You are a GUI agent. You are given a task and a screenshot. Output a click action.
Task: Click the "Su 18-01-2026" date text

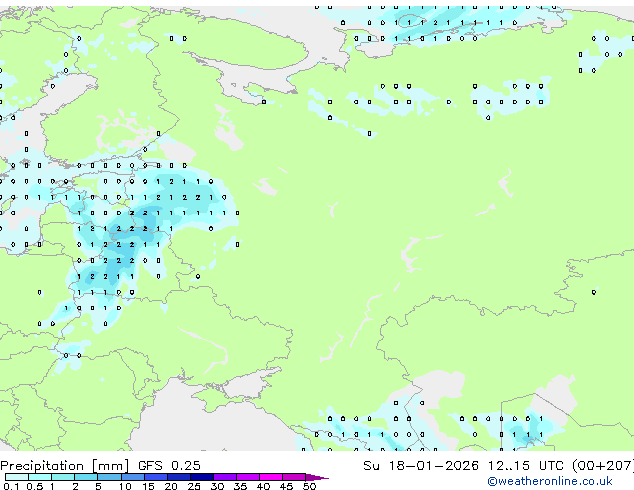(421, 466)
